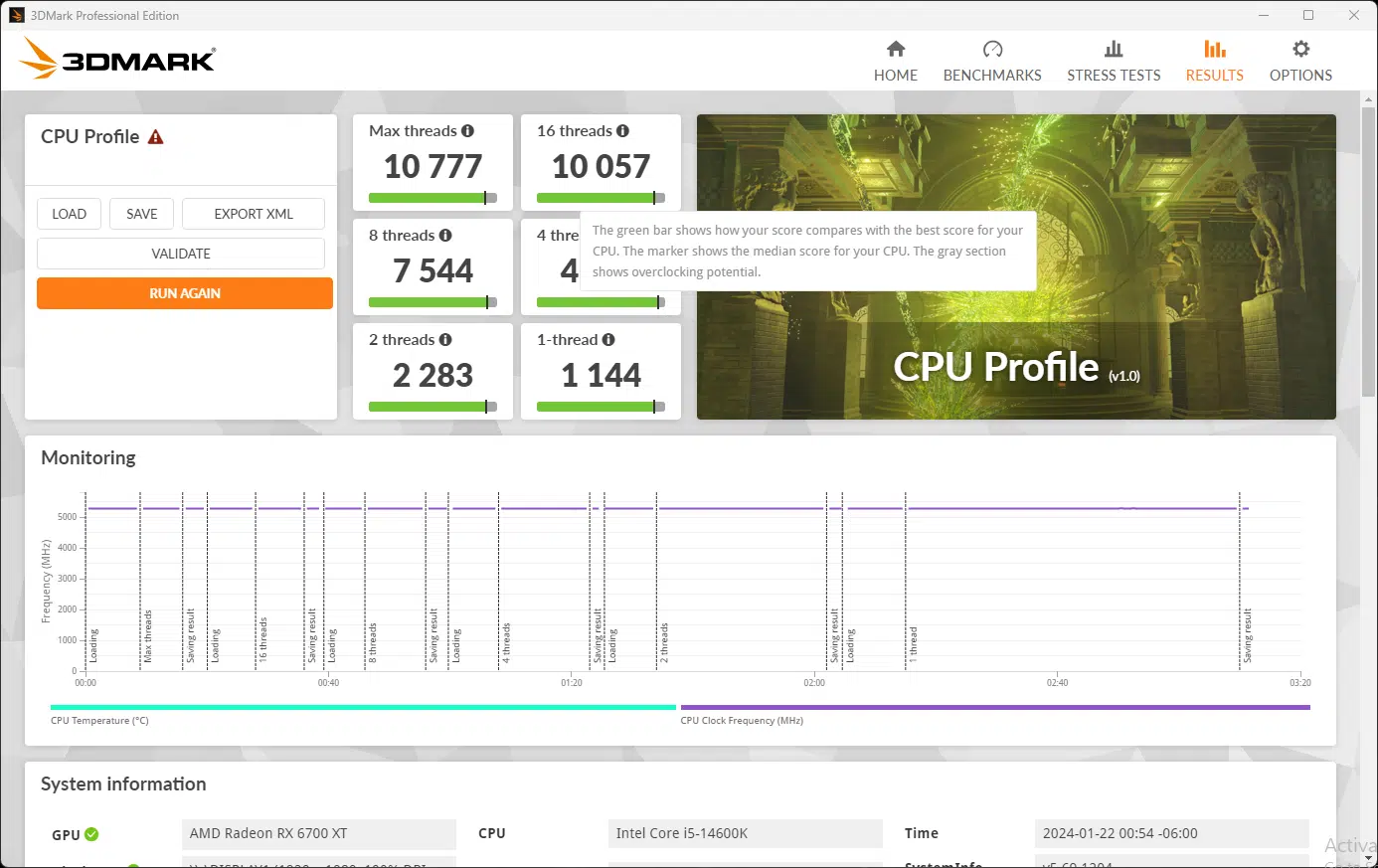Export the result as XML
This screenshot has width=1378, height=868.
254,214
